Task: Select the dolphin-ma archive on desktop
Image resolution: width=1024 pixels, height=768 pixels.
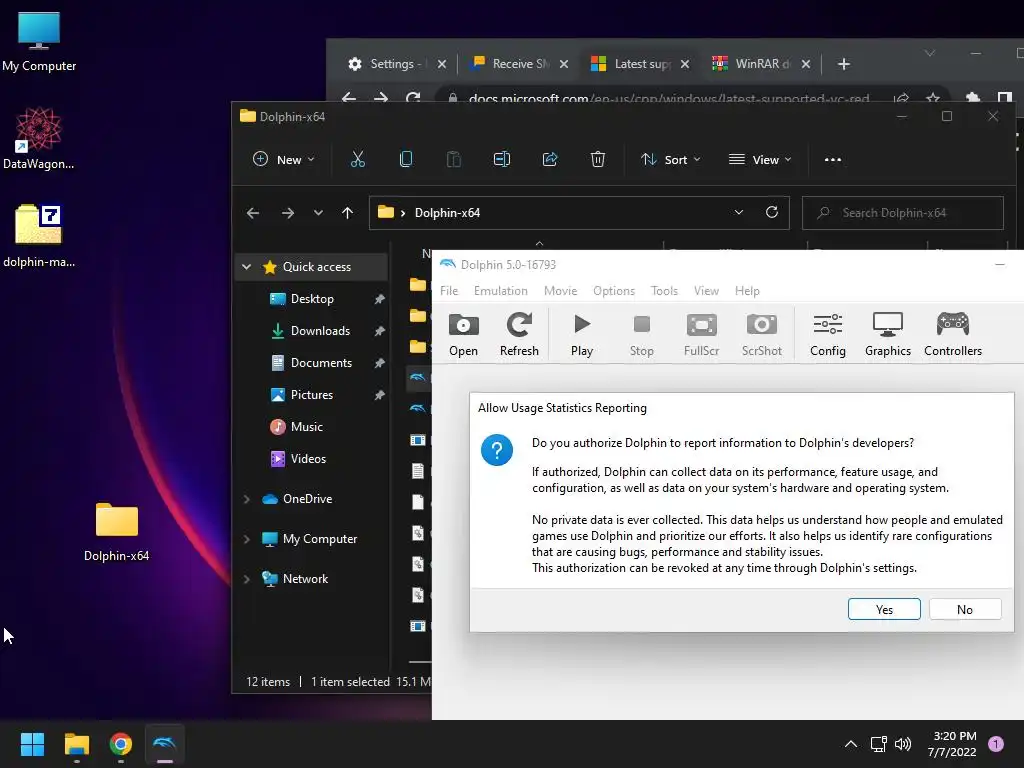Action: click(39, 236)
